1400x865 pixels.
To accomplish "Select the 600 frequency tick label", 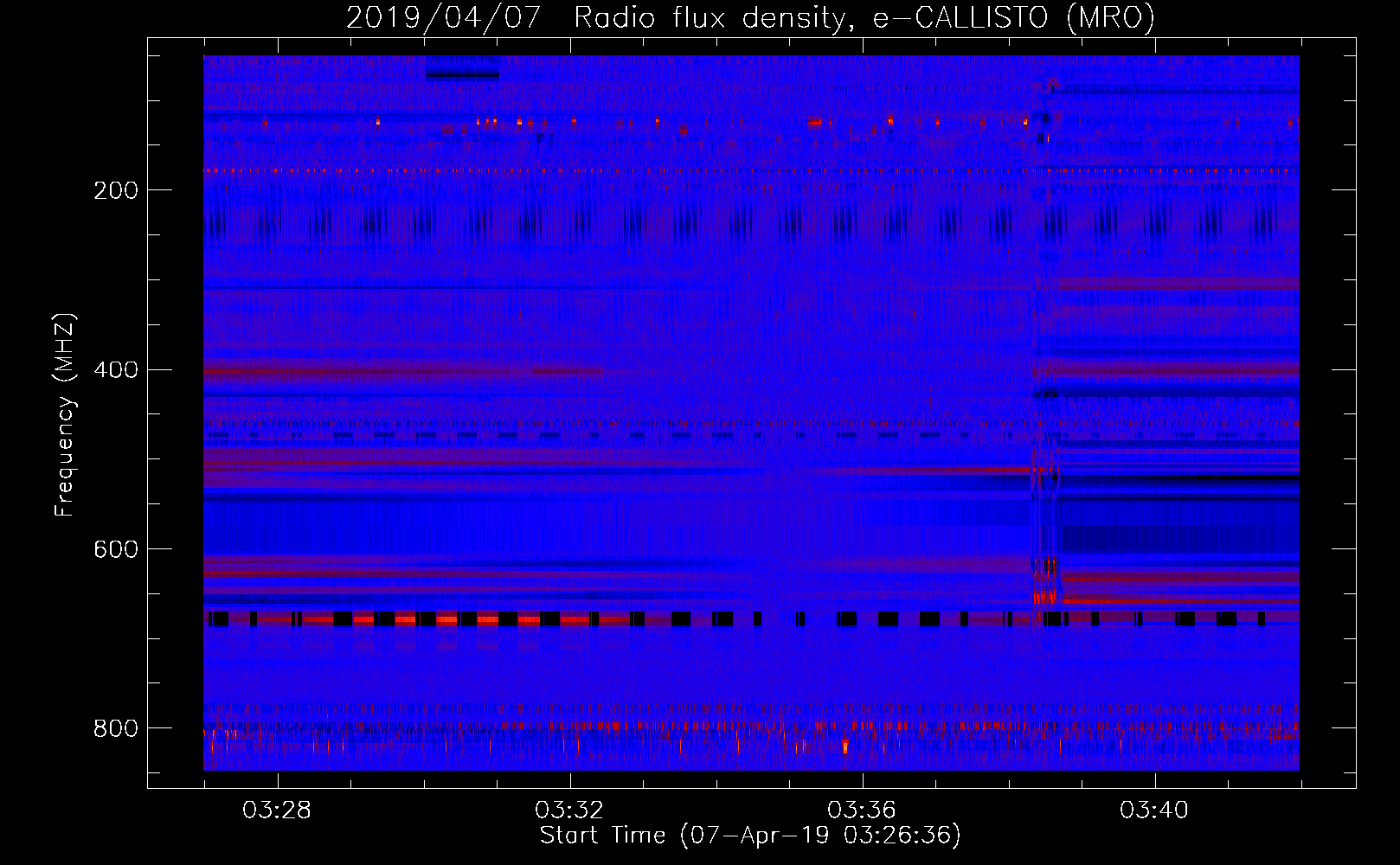I will (x=116, y=549).
